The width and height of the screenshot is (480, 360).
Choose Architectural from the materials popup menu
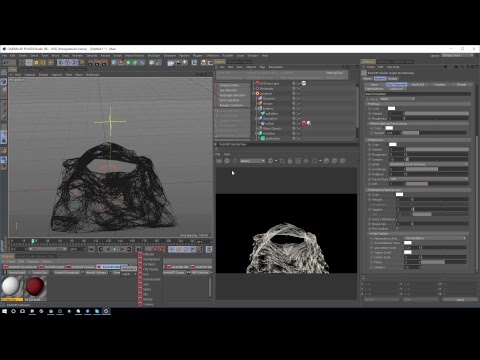click(149, 259)
